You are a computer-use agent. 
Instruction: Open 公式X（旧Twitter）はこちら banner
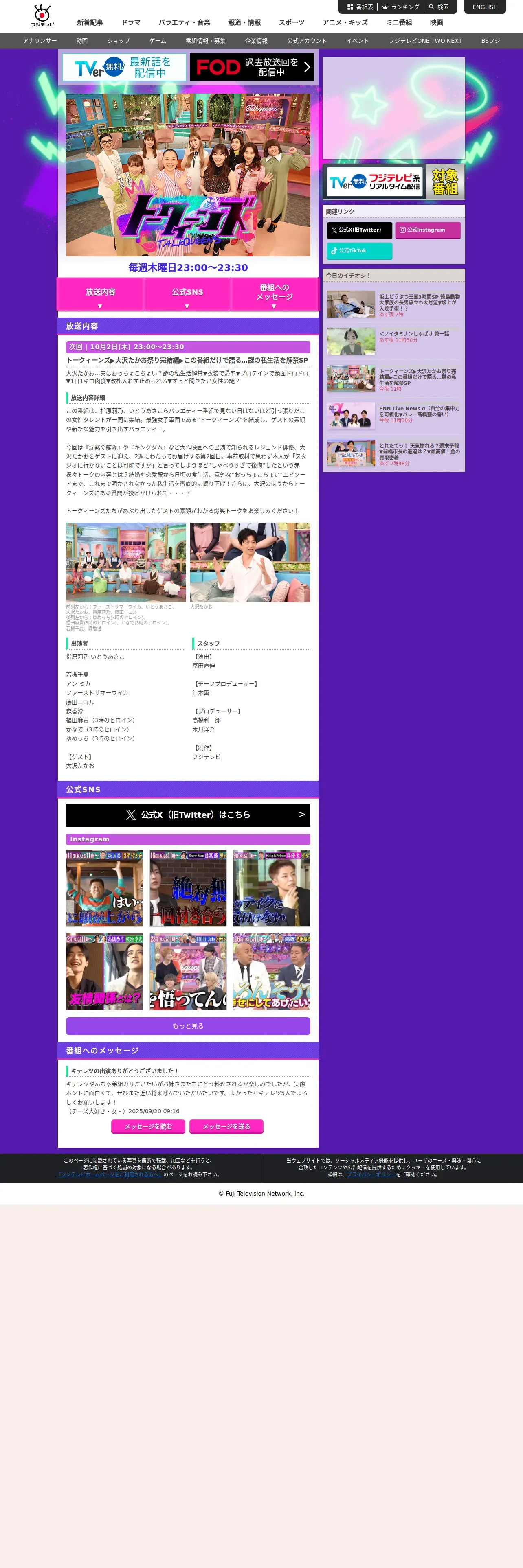188,815
